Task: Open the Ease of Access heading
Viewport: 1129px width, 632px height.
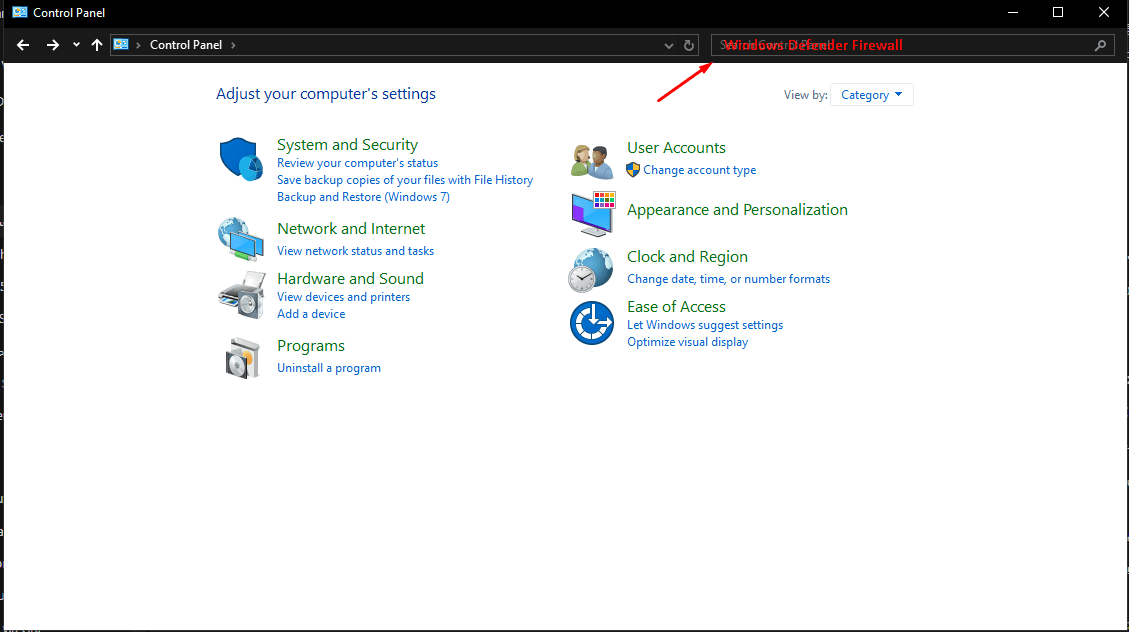Action: pos(676,307)
